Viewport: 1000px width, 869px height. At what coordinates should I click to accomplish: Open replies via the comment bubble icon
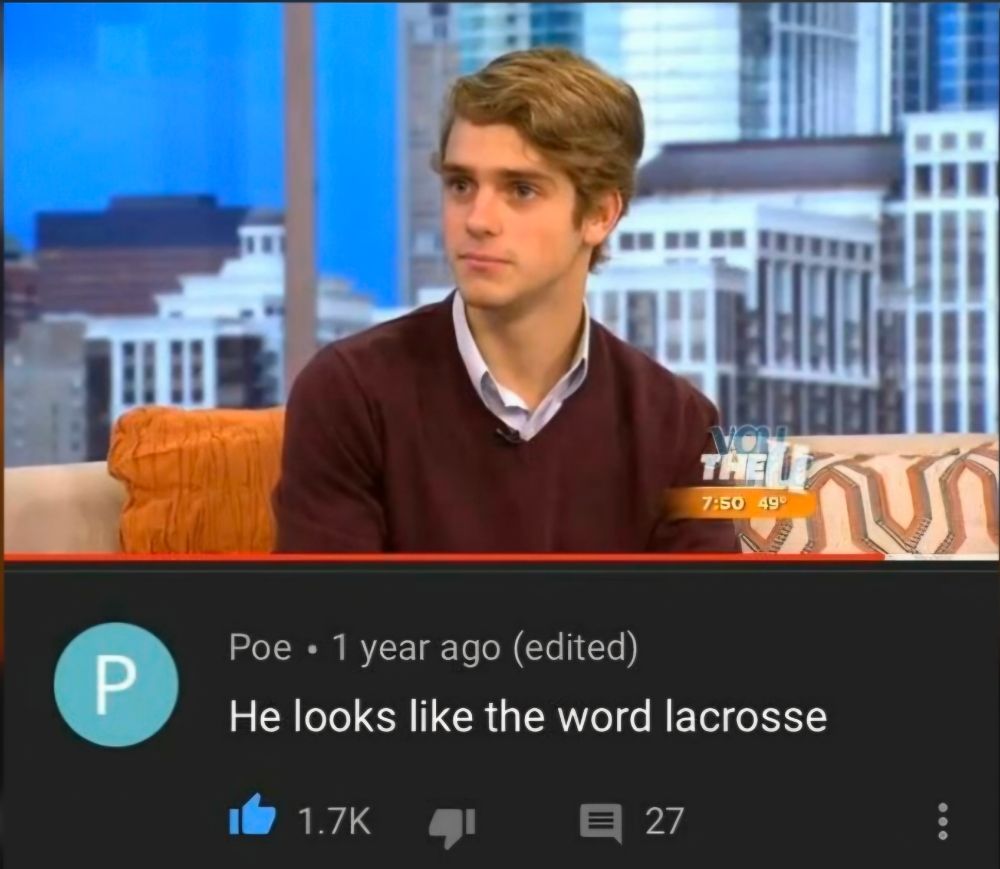600,823
